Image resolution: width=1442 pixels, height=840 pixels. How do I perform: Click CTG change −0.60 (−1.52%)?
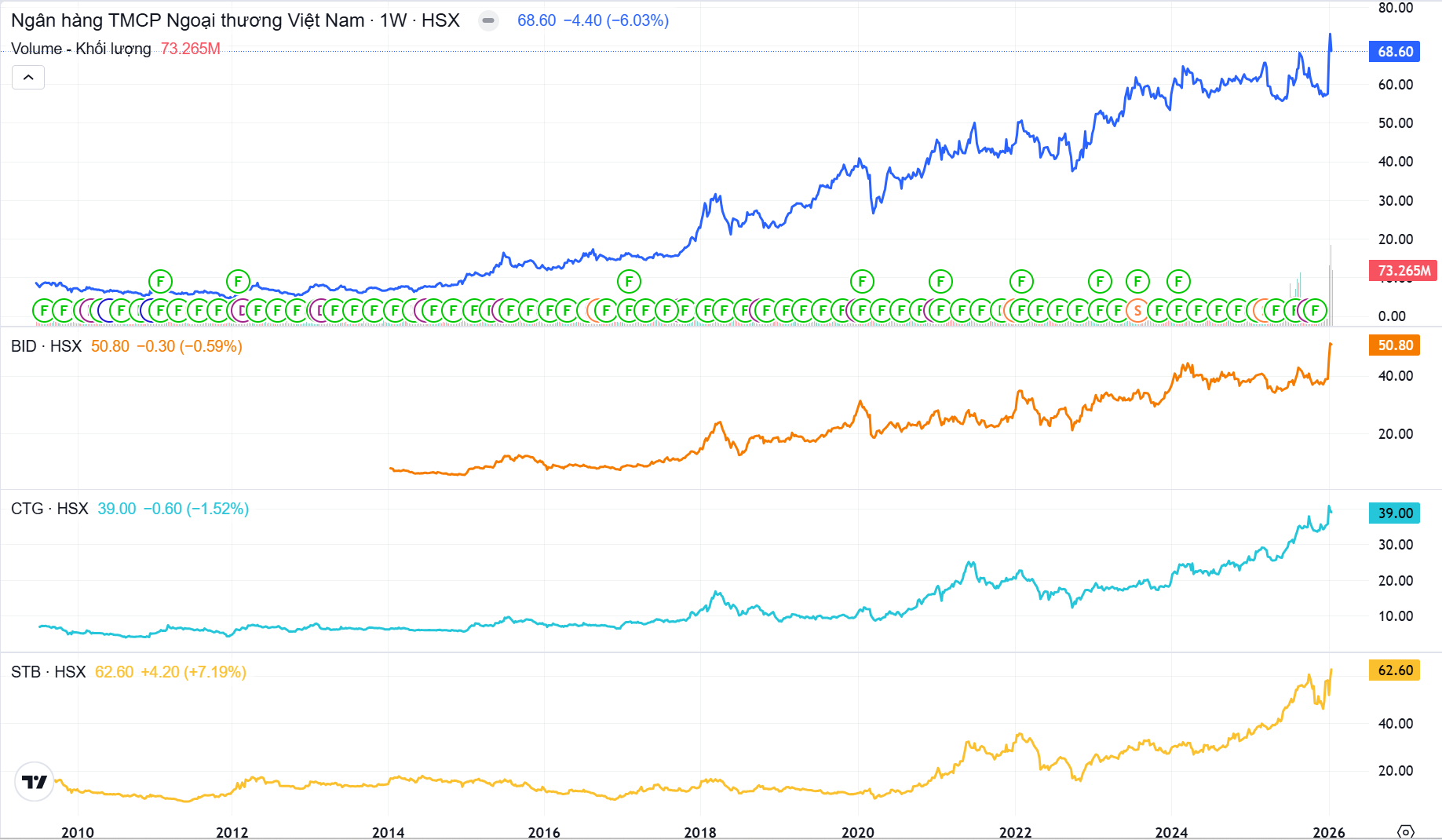[x=196, y=509]
